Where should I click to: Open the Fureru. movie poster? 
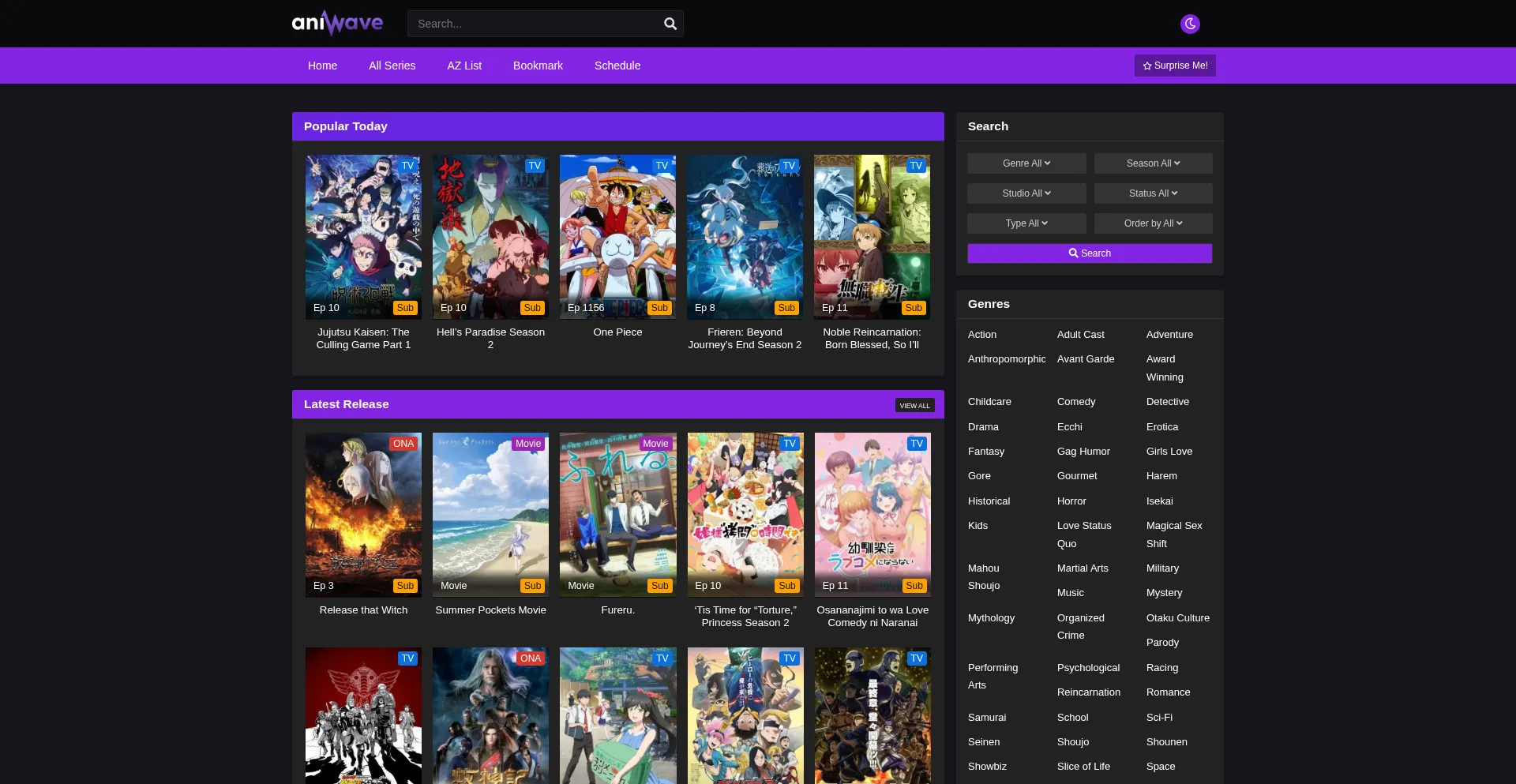pos(617,515)
